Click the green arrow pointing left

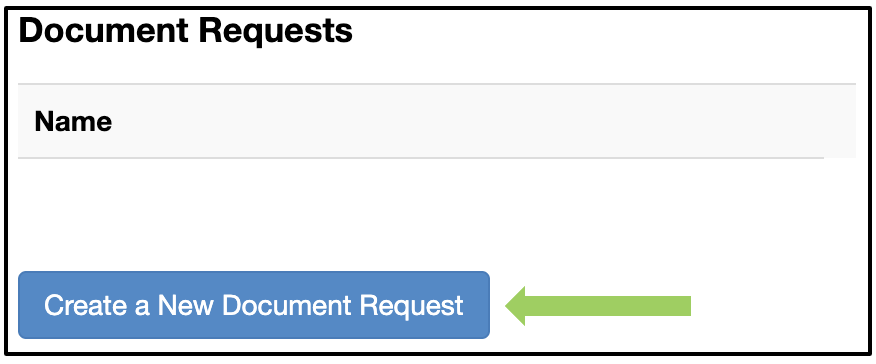[x=598, y=305]
